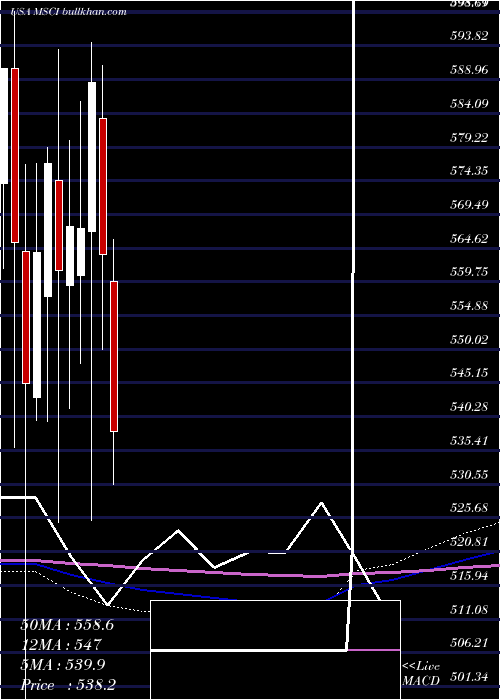Click the 506.21 price axis label

click(x=468, y=643)
